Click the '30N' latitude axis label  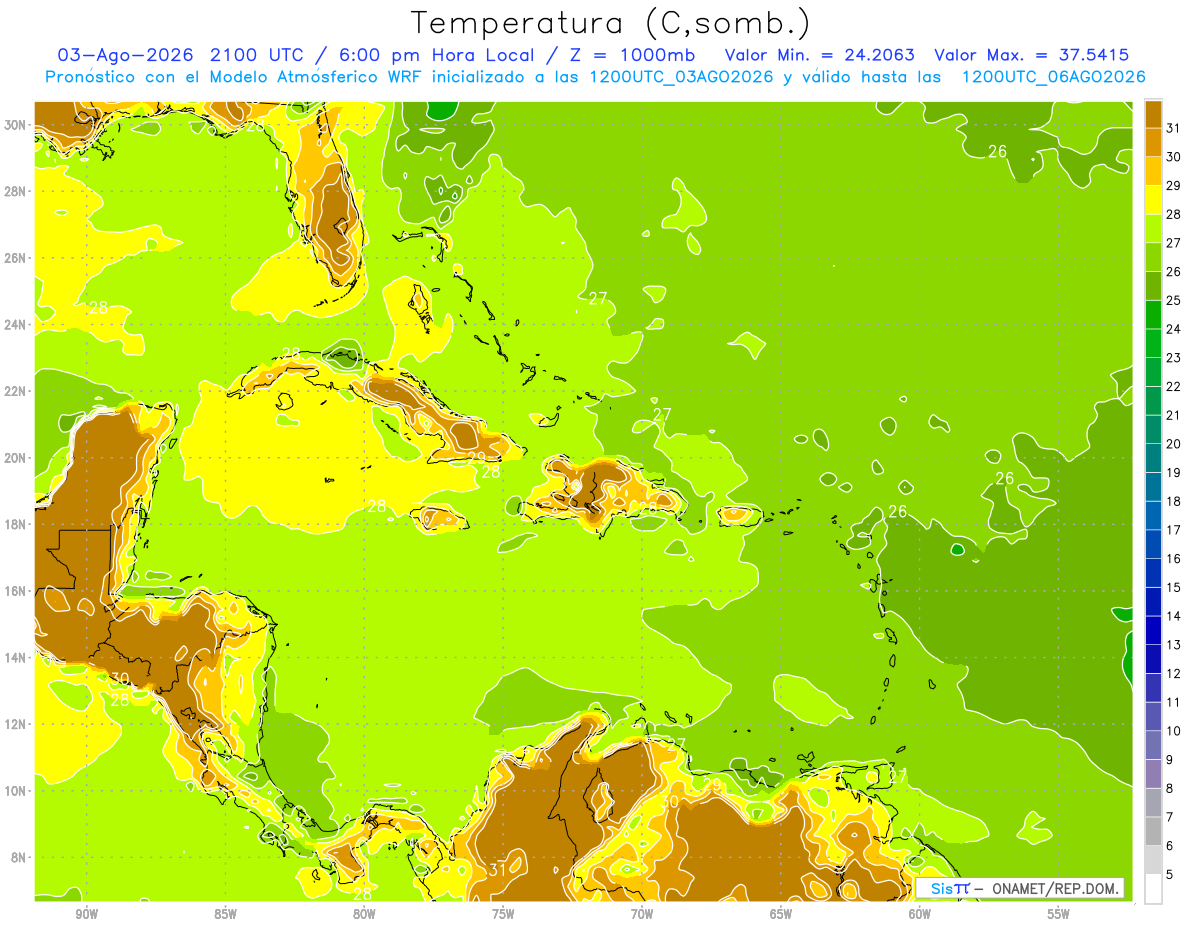click(17, 125)
